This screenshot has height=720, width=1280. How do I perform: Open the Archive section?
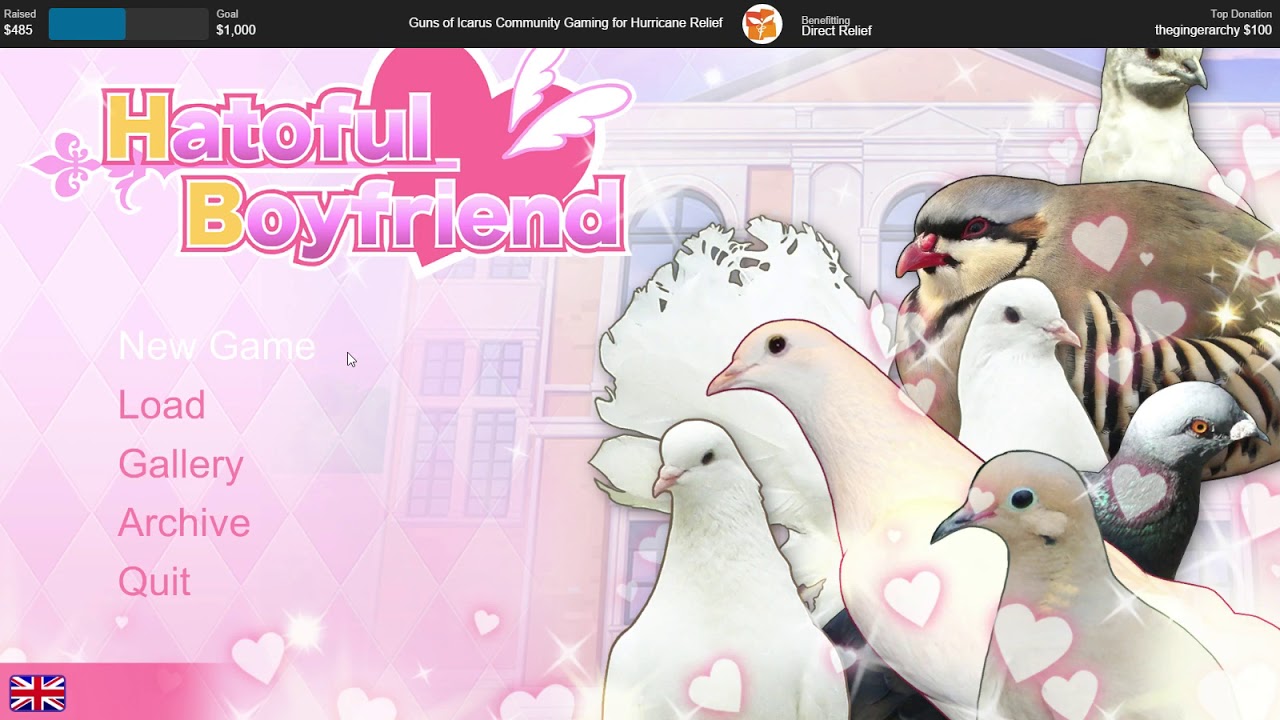point(184,523)
